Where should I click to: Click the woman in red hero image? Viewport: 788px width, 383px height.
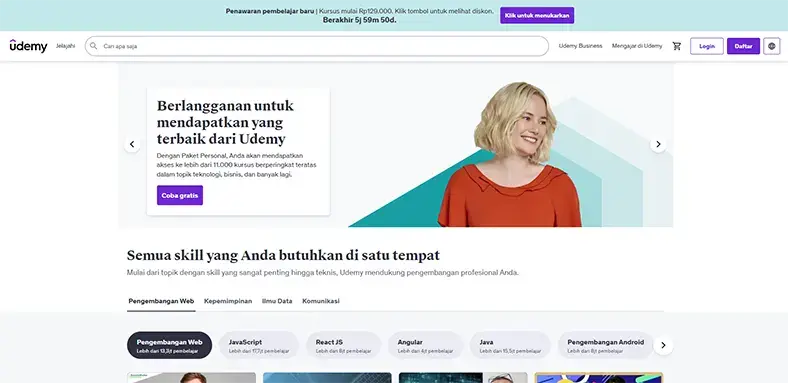pos(510,155)
